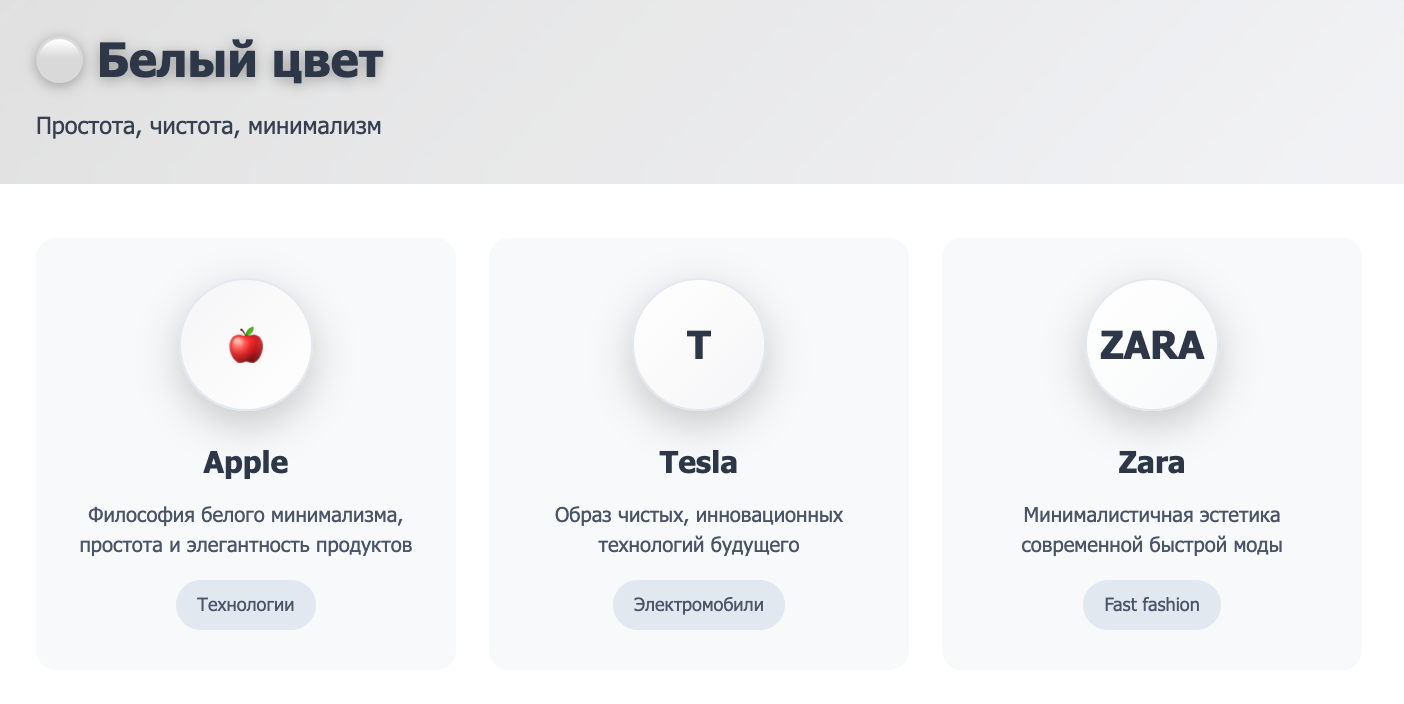
Task: Click the Белый цвет page heading
Action: pos(240,62)
